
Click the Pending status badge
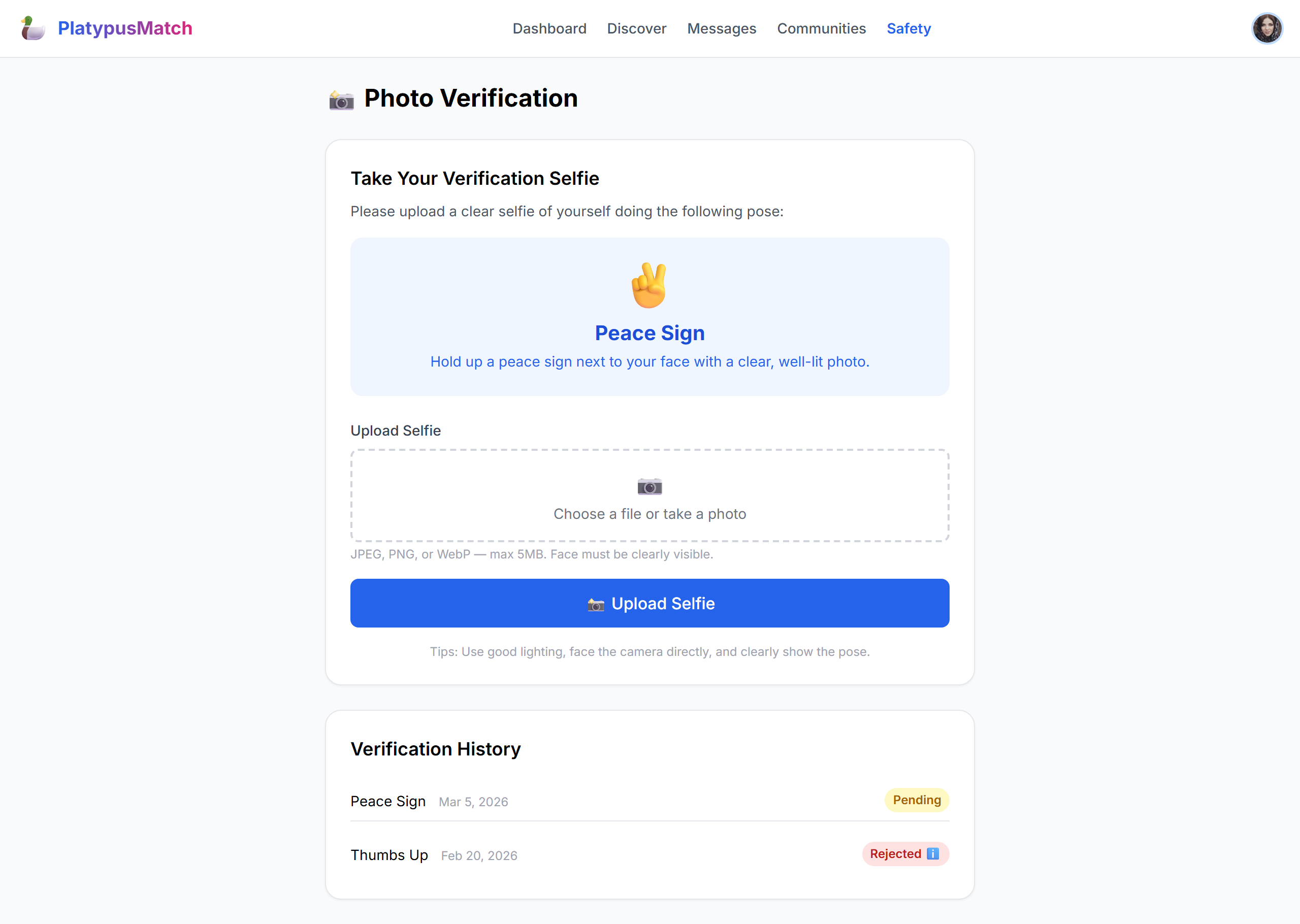916,800
